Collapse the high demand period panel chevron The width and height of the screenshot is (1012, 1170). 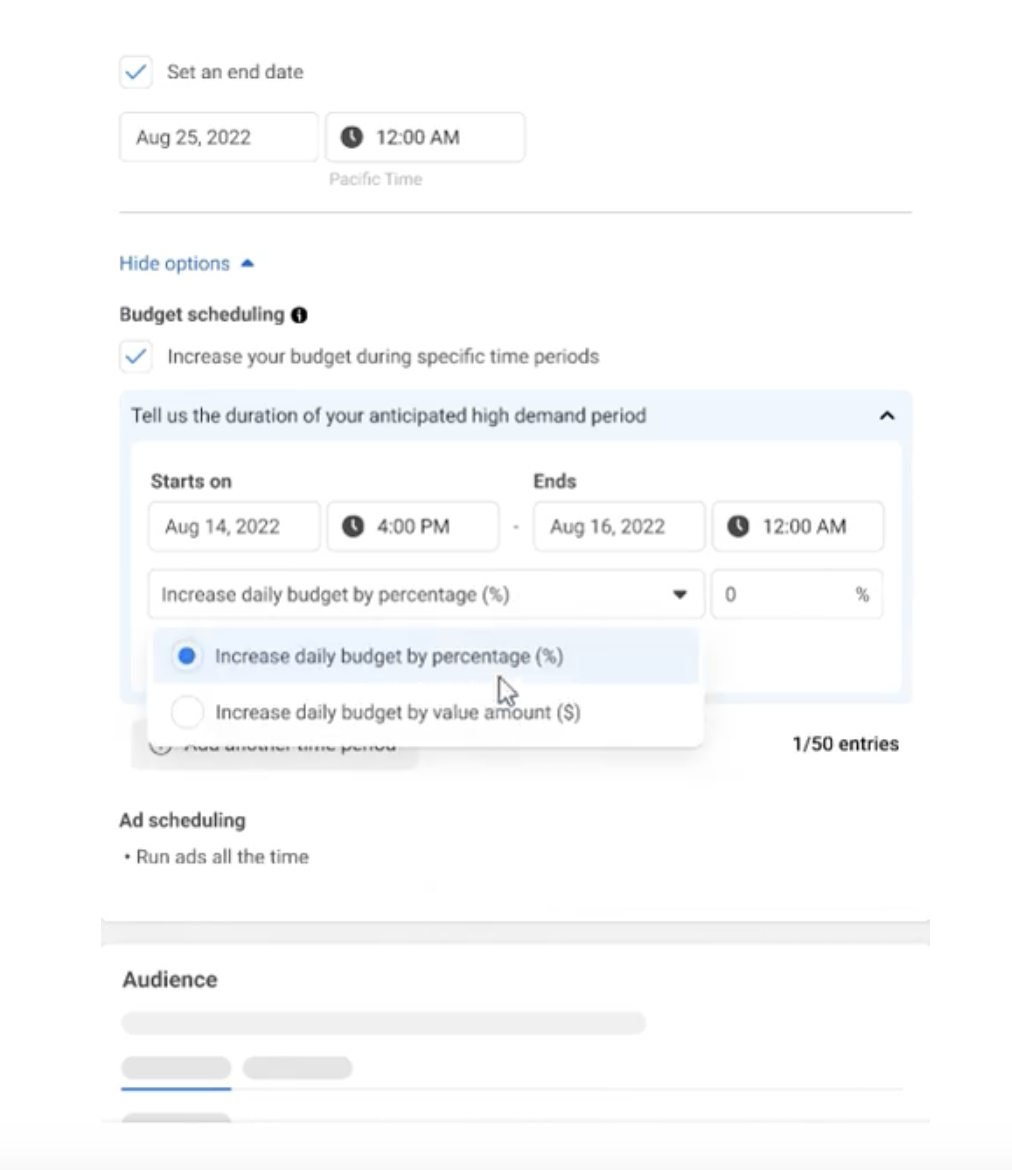click(x=886, y=416)
